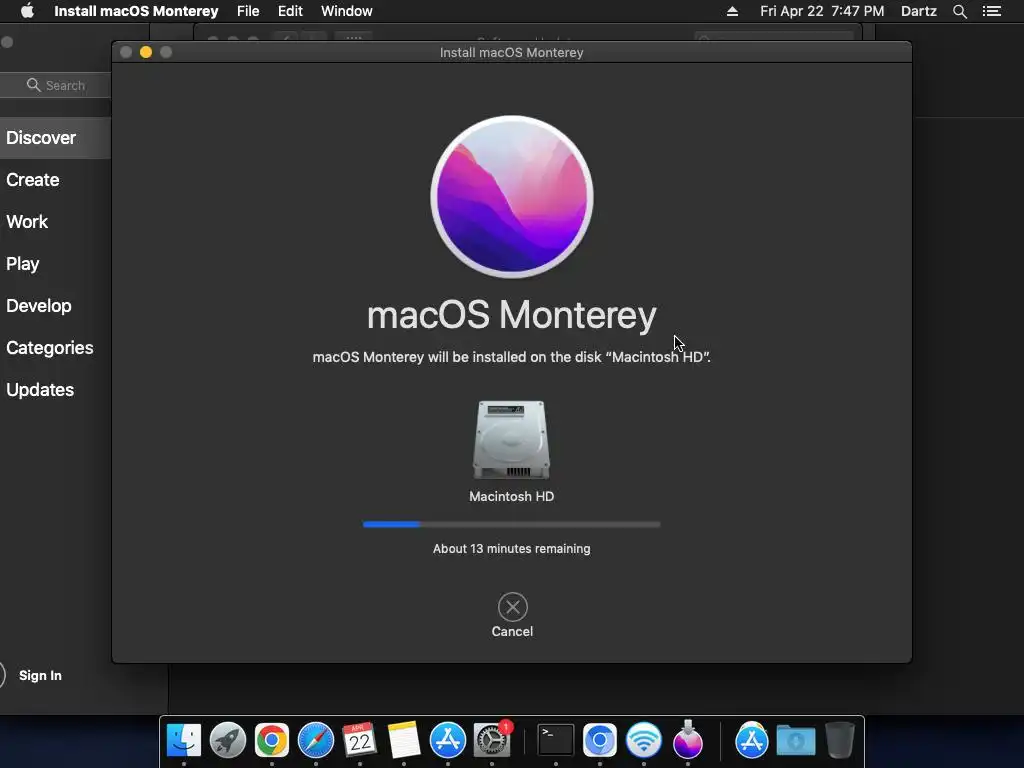1024x768 pixels.
Task: Open Google Chrome from the Dock
Action: pos(272,740)
